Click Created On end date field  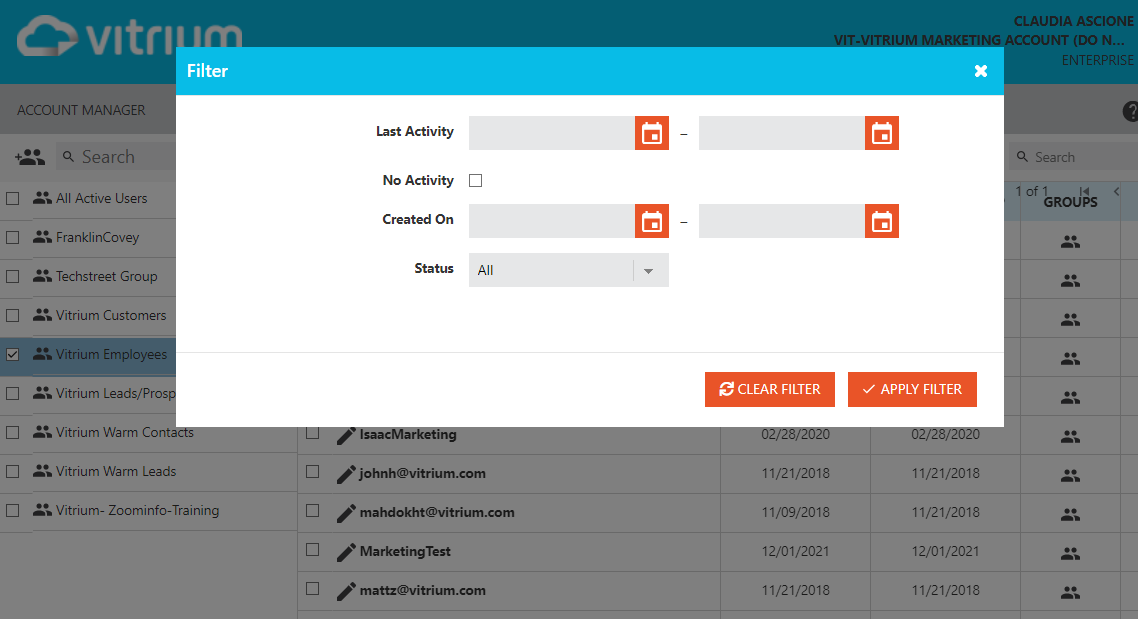click(782, 221)
